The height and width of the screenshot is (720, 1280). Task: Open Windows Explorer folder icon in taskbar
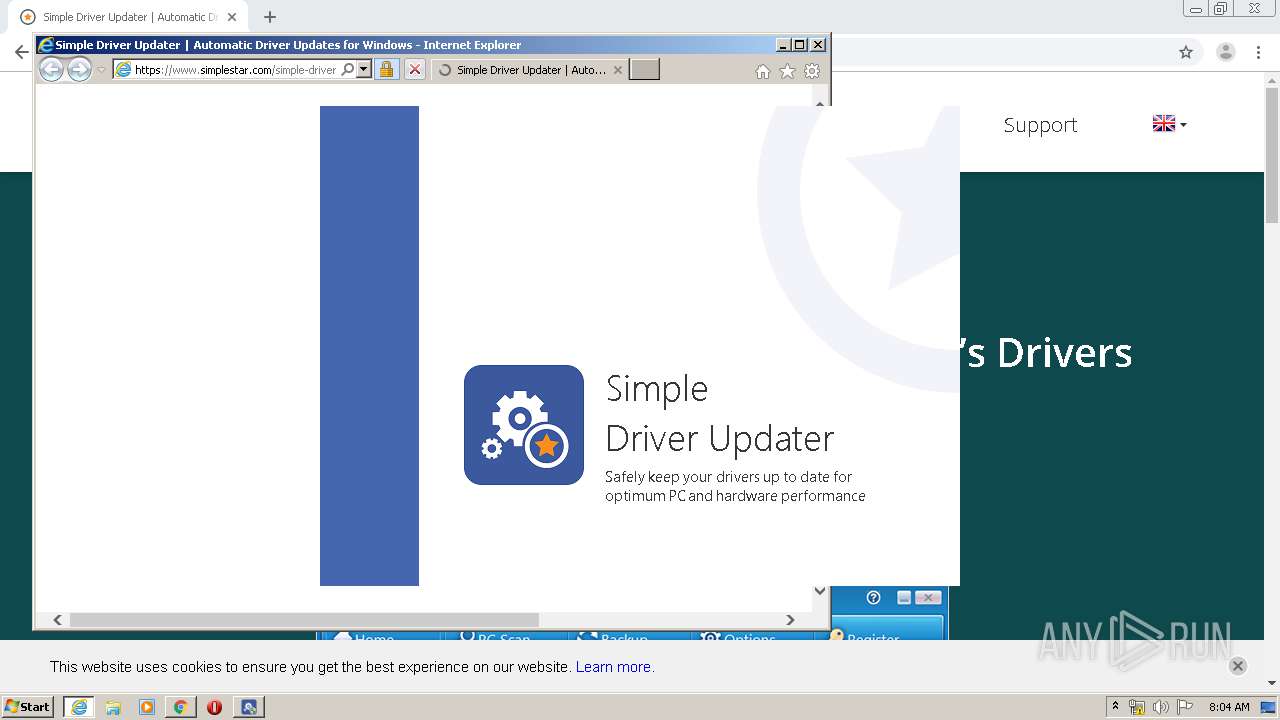click(x=113, y=707)
